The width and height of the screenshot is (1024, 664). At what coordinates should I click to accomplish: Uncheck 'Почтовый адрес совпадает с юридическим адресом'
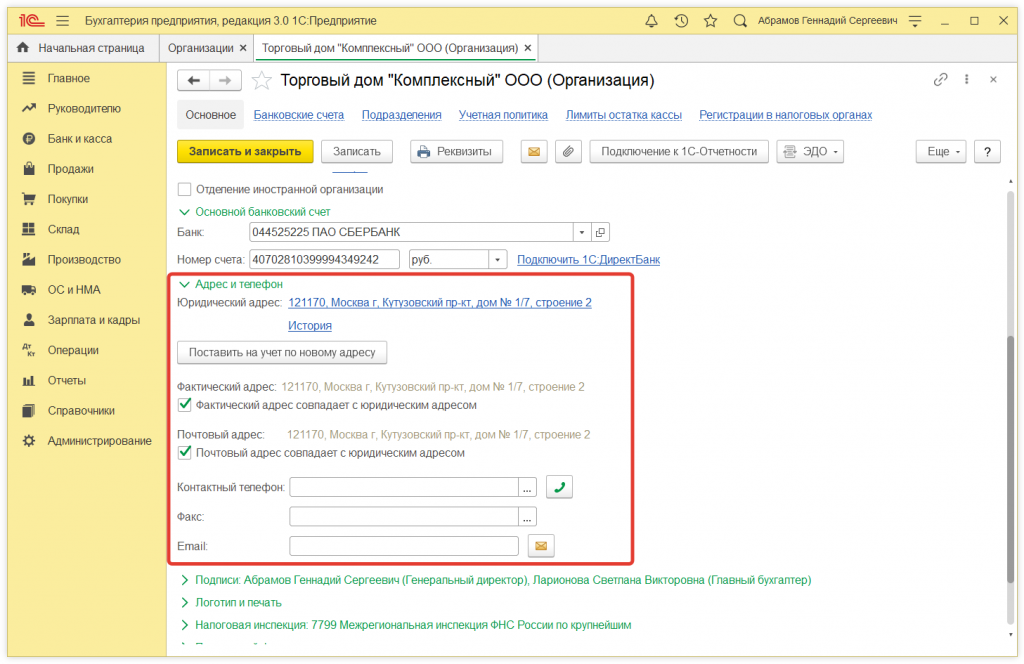(x=184, y=452)
